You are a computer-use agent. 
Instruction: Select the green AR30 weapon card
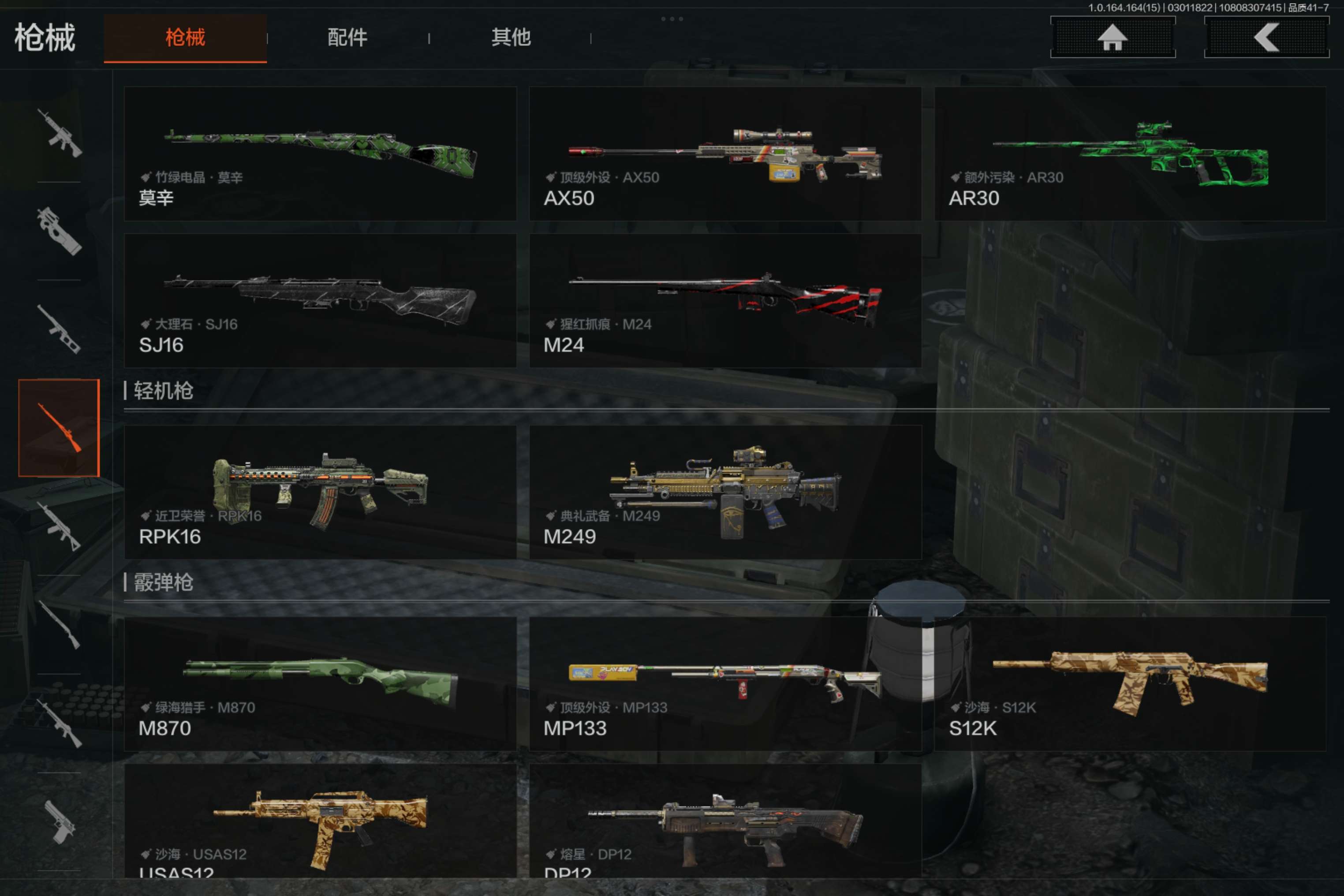click(x=1130, y=154)
